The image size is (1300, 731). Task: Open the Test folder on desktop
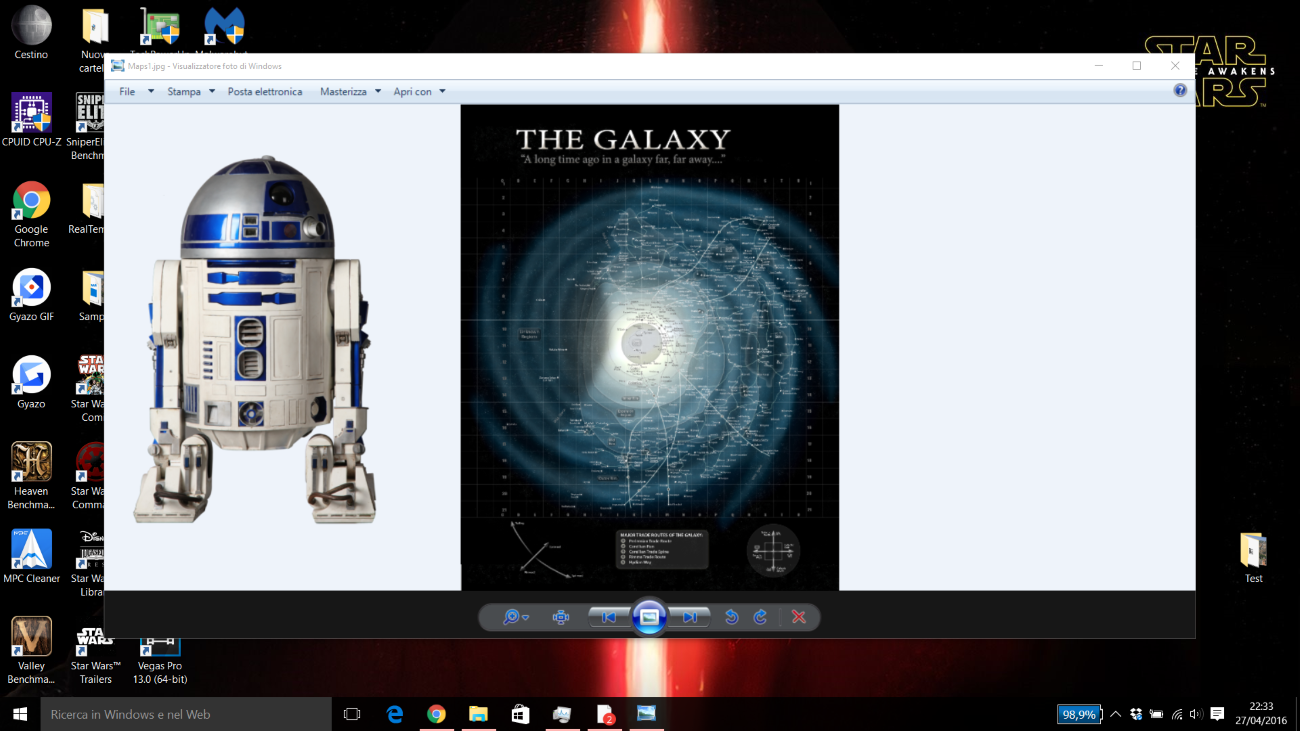point(1253,558)
